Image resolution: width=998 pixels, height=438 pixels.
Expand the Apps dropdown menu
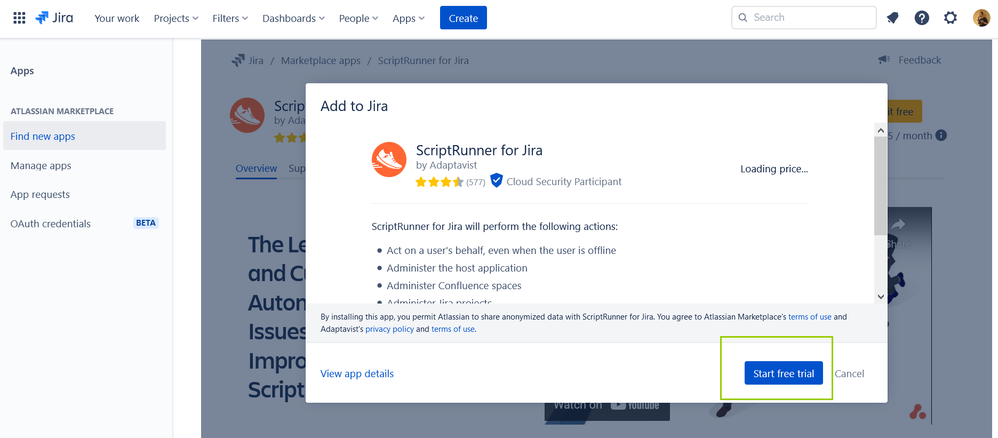tap(408, 18)
